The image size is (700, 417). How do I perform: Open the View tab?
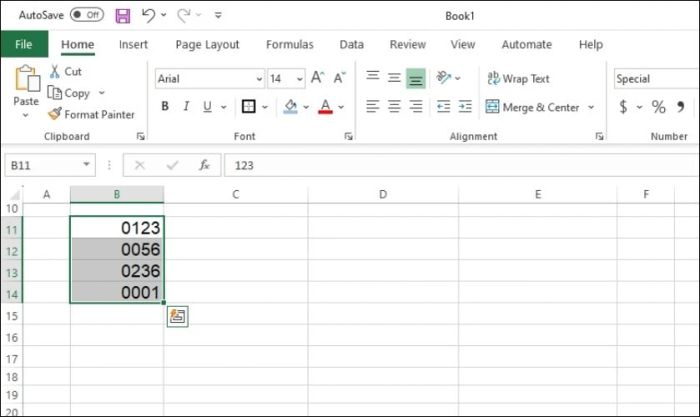tap(462, 45)
